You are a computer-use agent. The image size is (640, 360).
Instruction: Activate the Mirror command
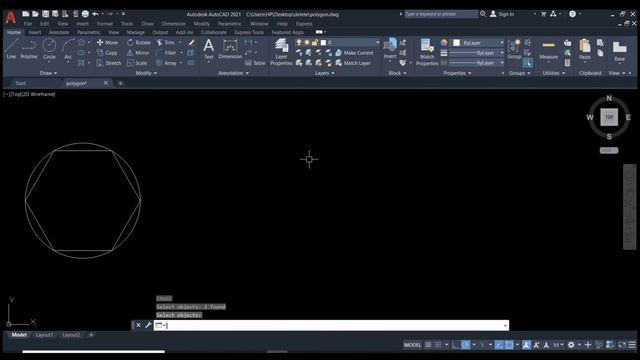(x=138, y=53)
